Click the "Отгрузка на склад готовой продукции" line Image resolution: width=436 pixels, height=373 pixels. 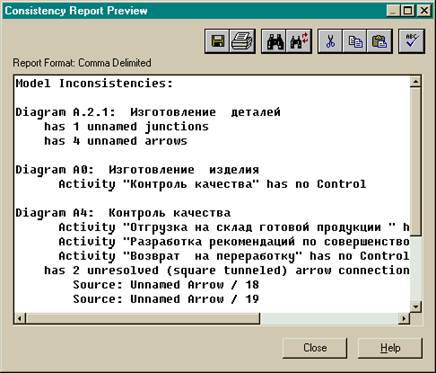[234, 227]
